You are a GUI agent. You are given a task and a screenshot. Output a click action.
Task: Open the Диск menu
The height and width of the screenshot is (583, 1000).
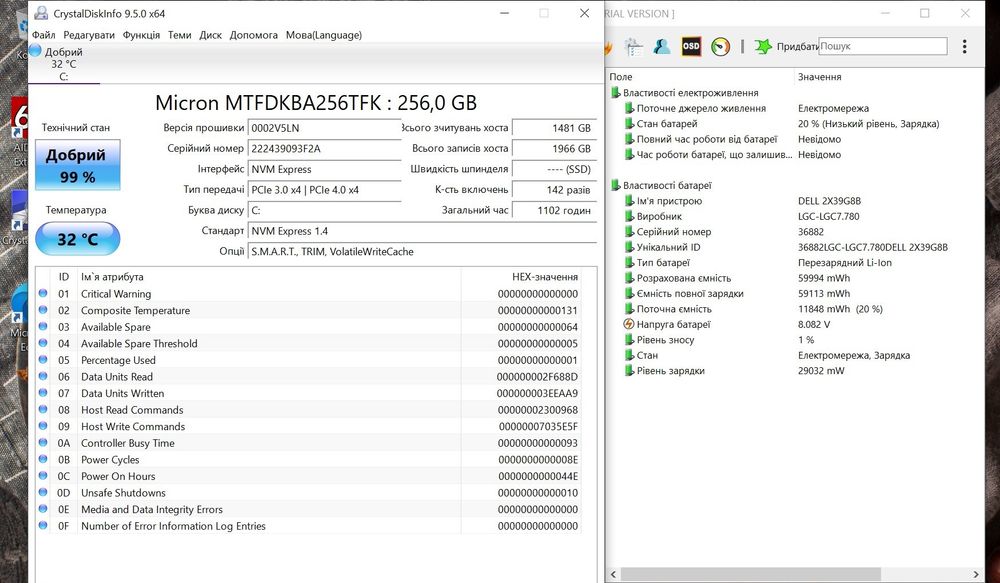(x=210, y=35)
